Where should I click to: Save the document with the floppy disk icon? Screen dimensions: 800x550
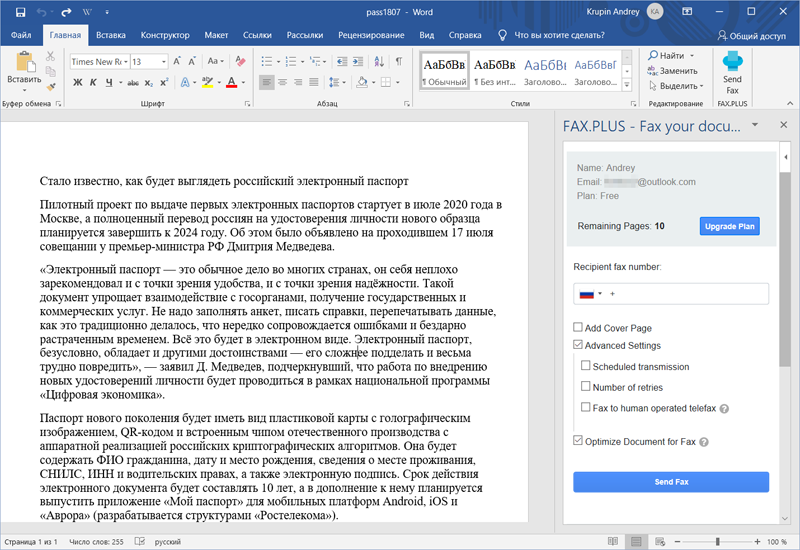[21, 11]
